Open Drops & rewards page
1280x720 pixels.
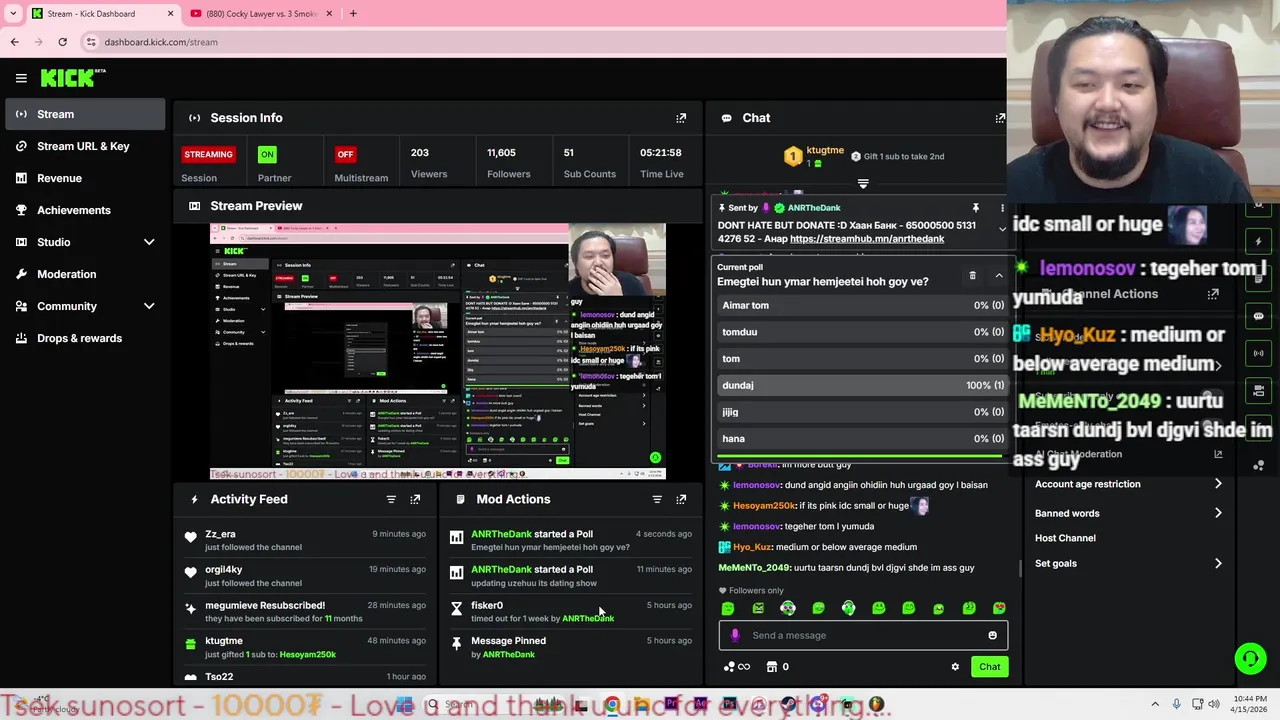[x=86, y=338]
